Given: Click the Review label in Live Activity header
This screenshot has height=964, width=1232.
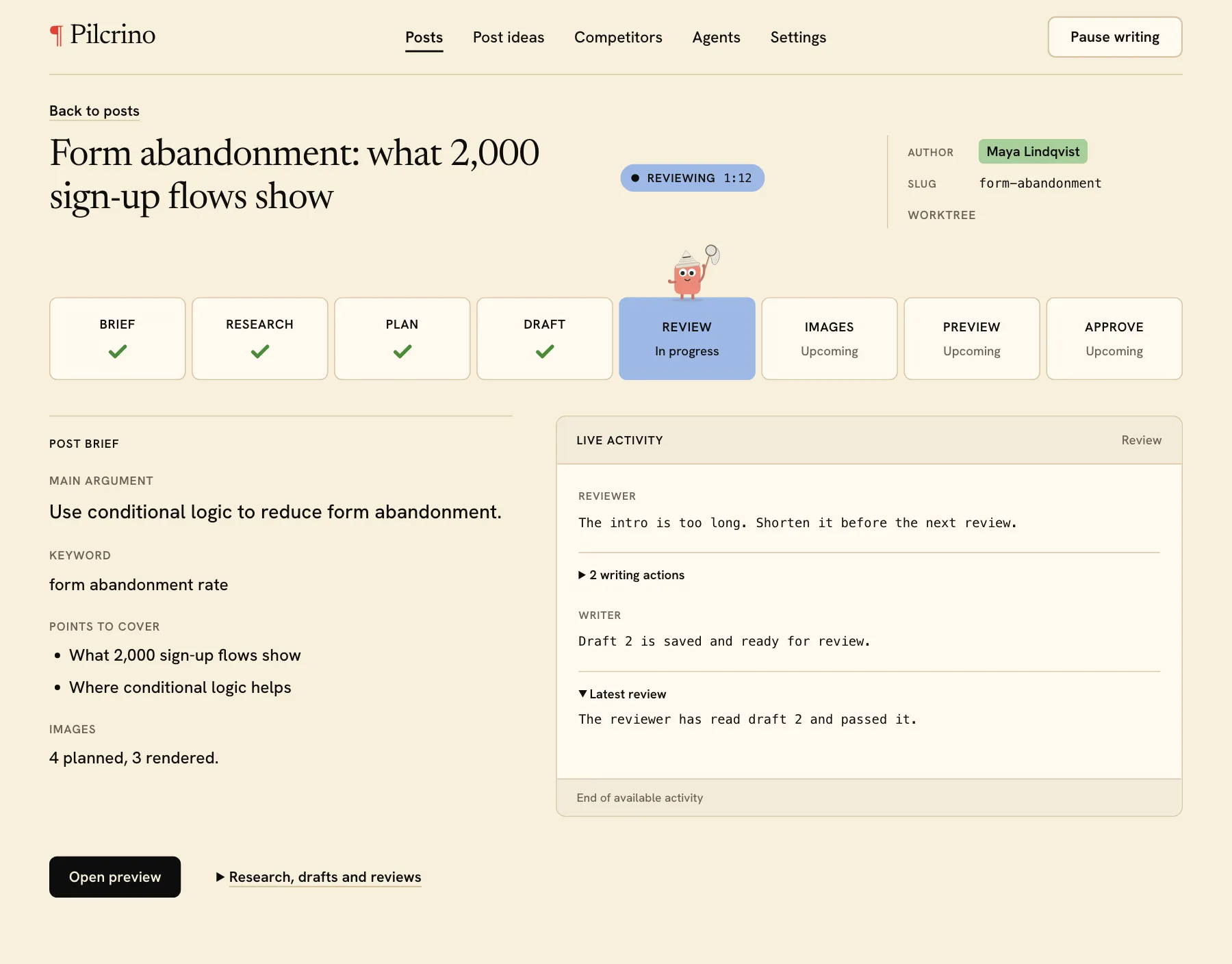Looking at the screenshot, I should pos(1142,440).
